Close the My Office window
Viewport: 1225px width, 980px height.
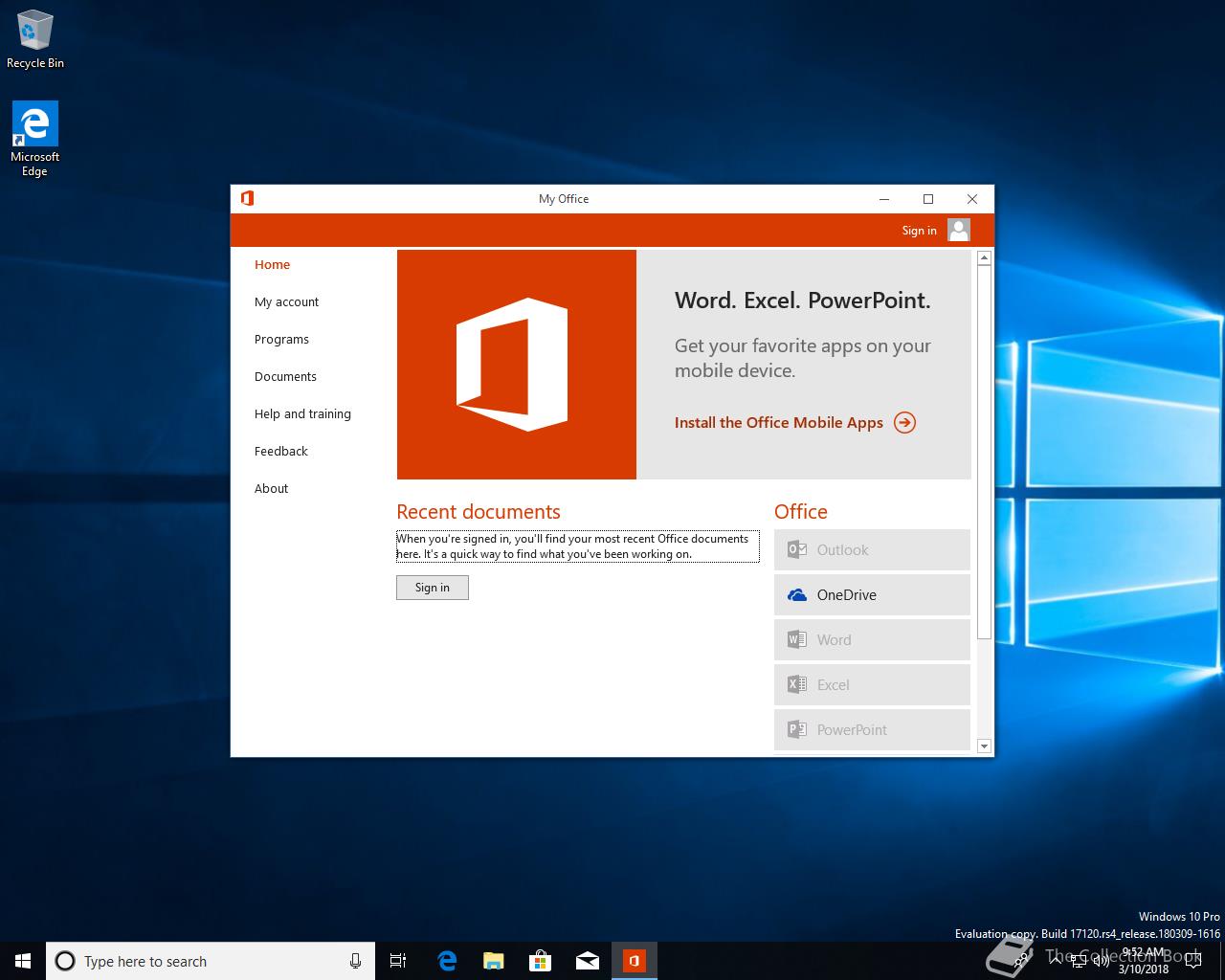(x=972, y=199)
